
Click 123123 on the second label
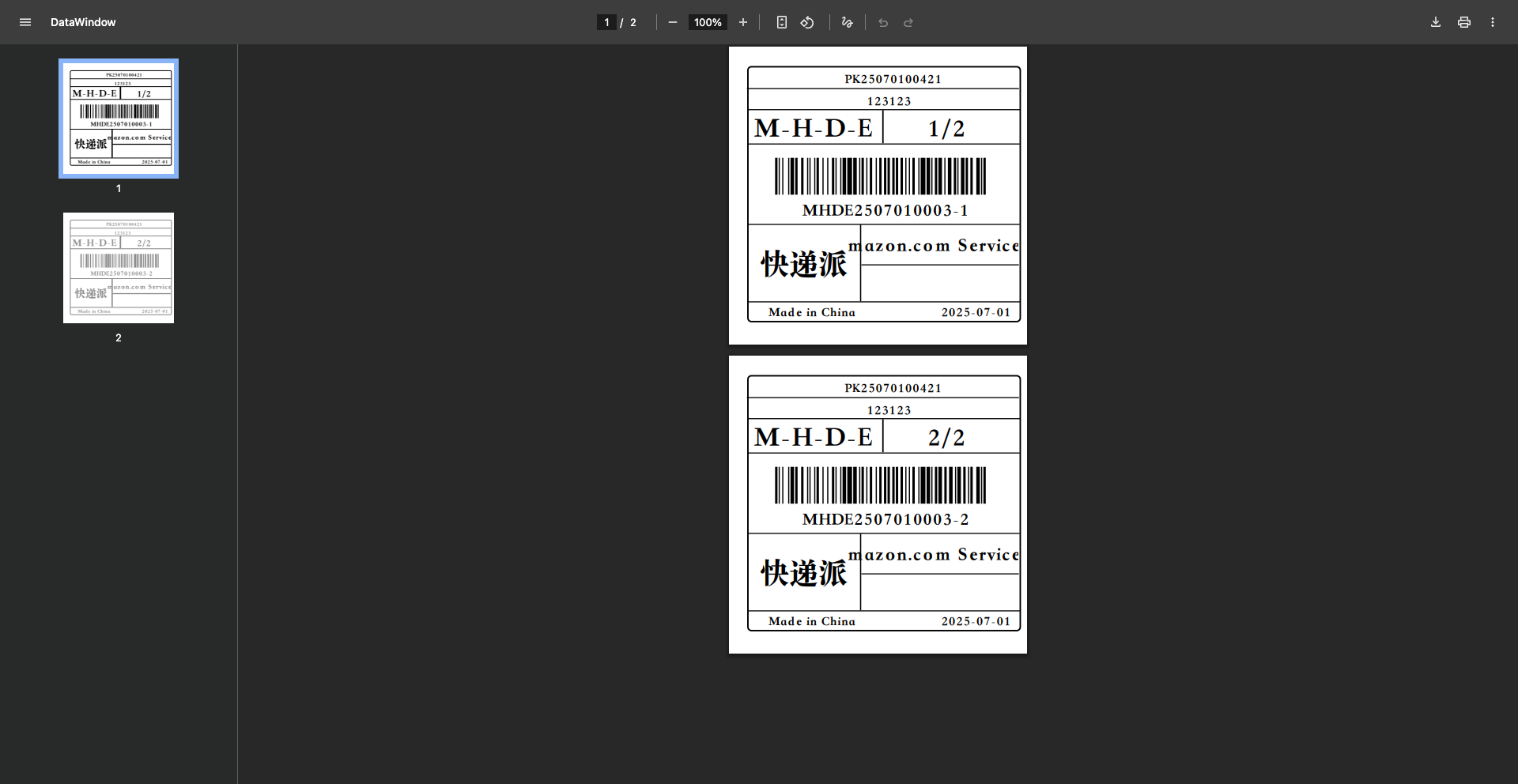[889, 410]
